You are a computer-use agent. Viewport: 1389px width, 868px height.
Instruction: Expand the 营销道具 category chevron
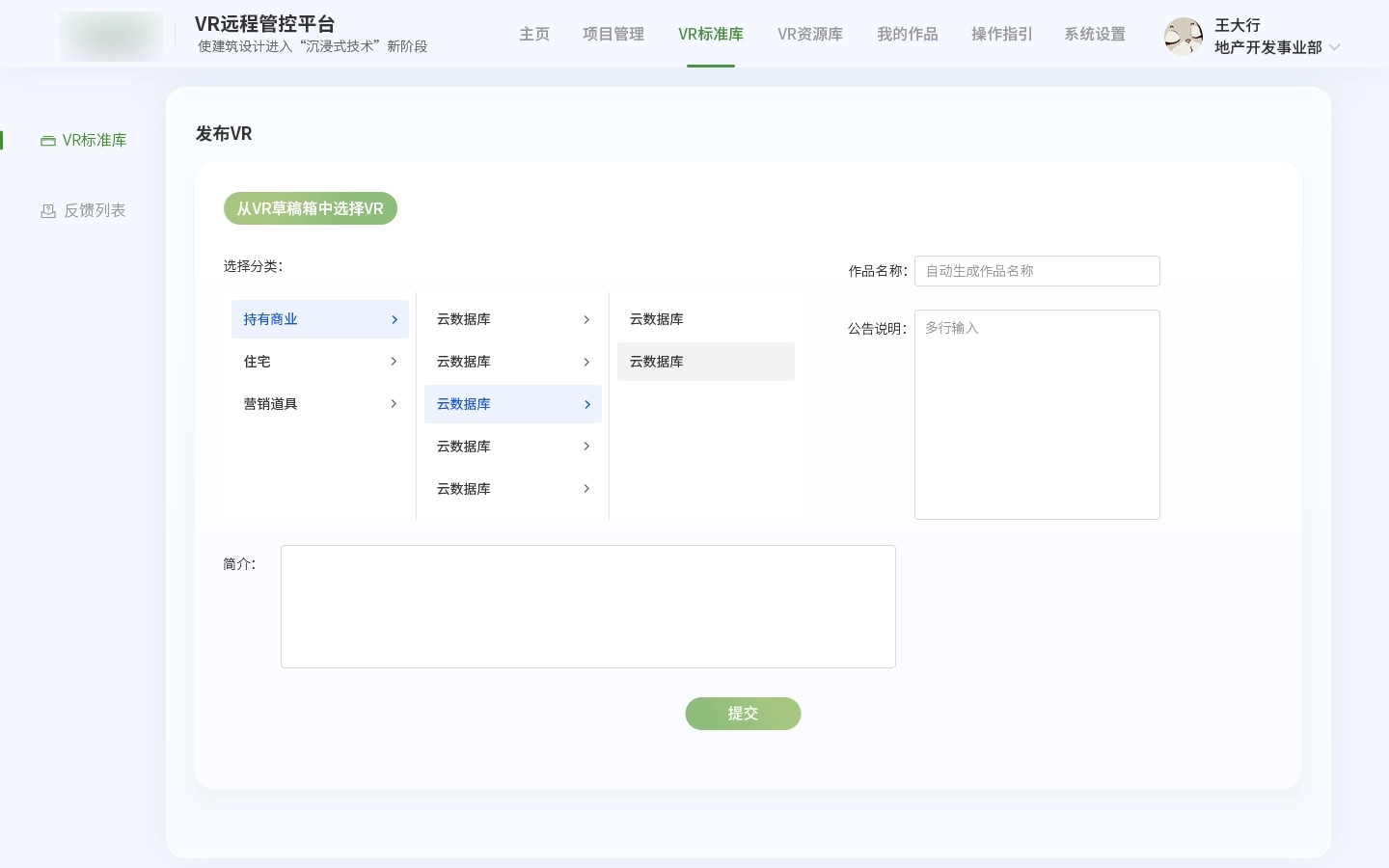394,404
